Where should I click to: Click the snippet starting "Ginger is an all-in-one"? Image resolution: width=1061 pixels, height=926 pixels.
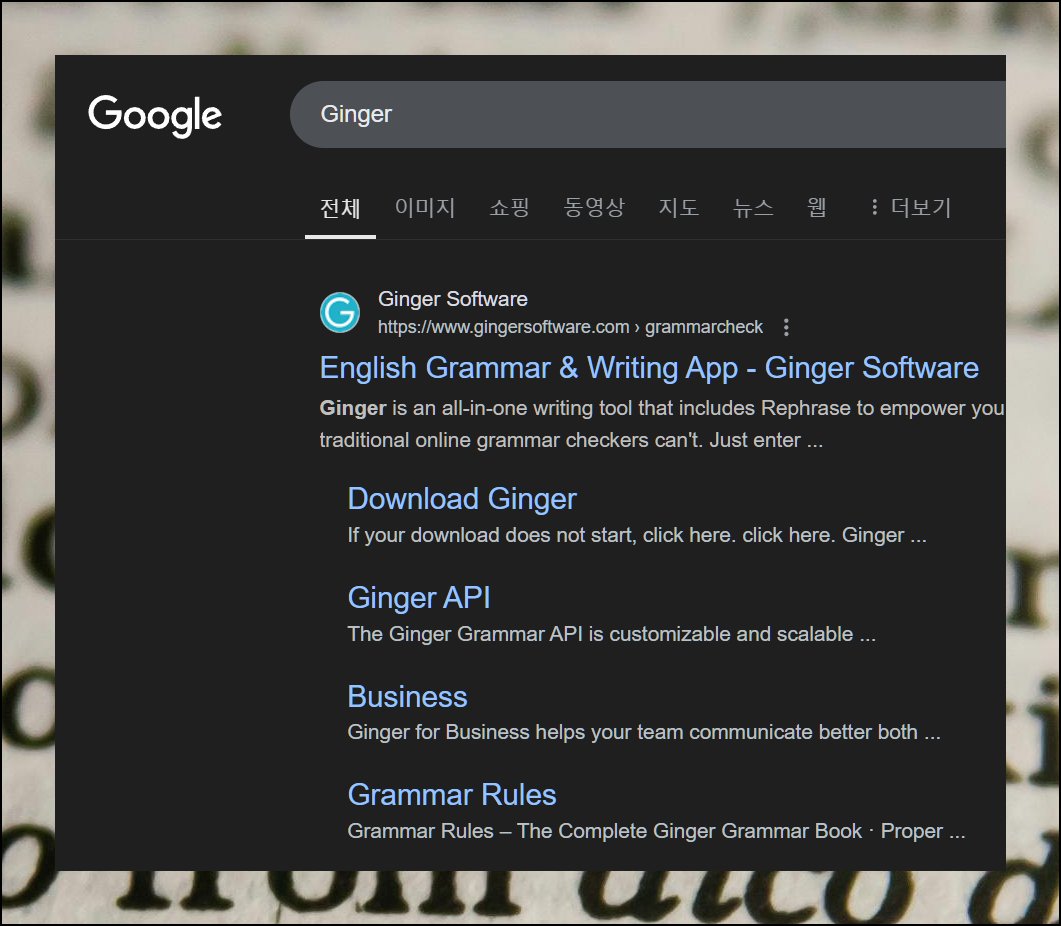point(662,424)
